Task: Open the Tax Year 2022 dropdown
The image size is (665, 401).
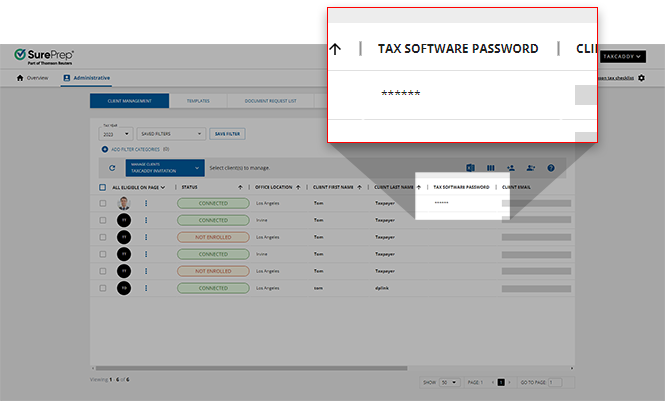Action: [x=114, y=133]
